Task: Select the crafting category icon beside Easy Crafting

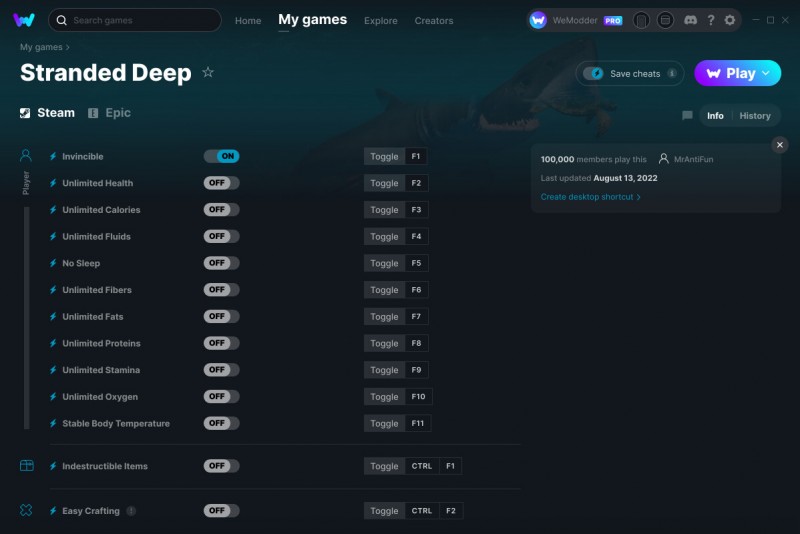Action: click(26, 510)
